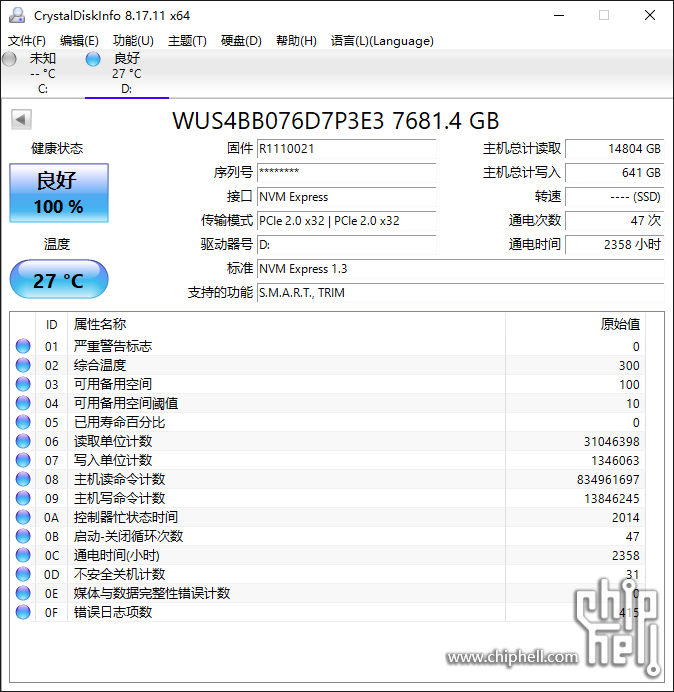
Task: Select the gray status orb for drive C:
Action: tap(9, 59)
